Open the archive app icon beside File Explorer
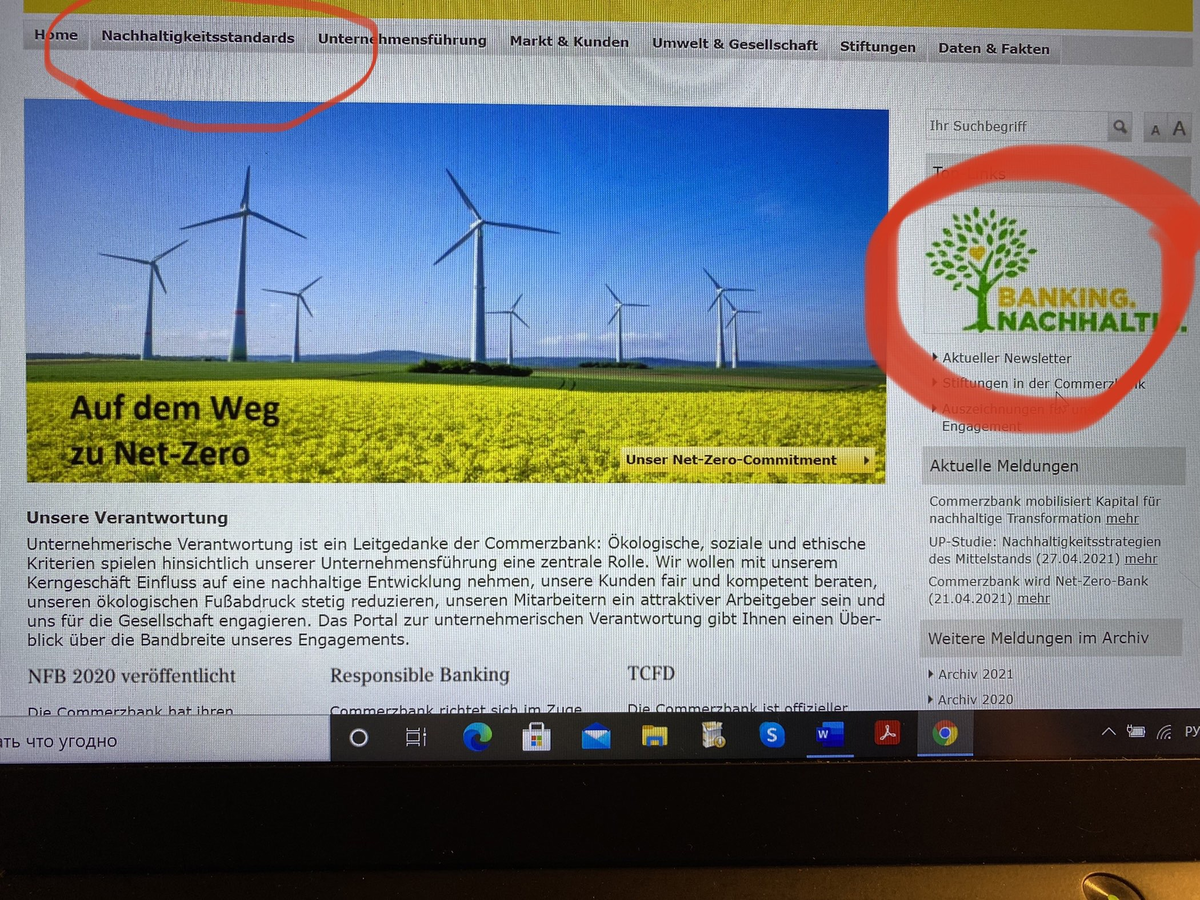The width and height of the screenshot is (1200, 900). tap(713, 736)
